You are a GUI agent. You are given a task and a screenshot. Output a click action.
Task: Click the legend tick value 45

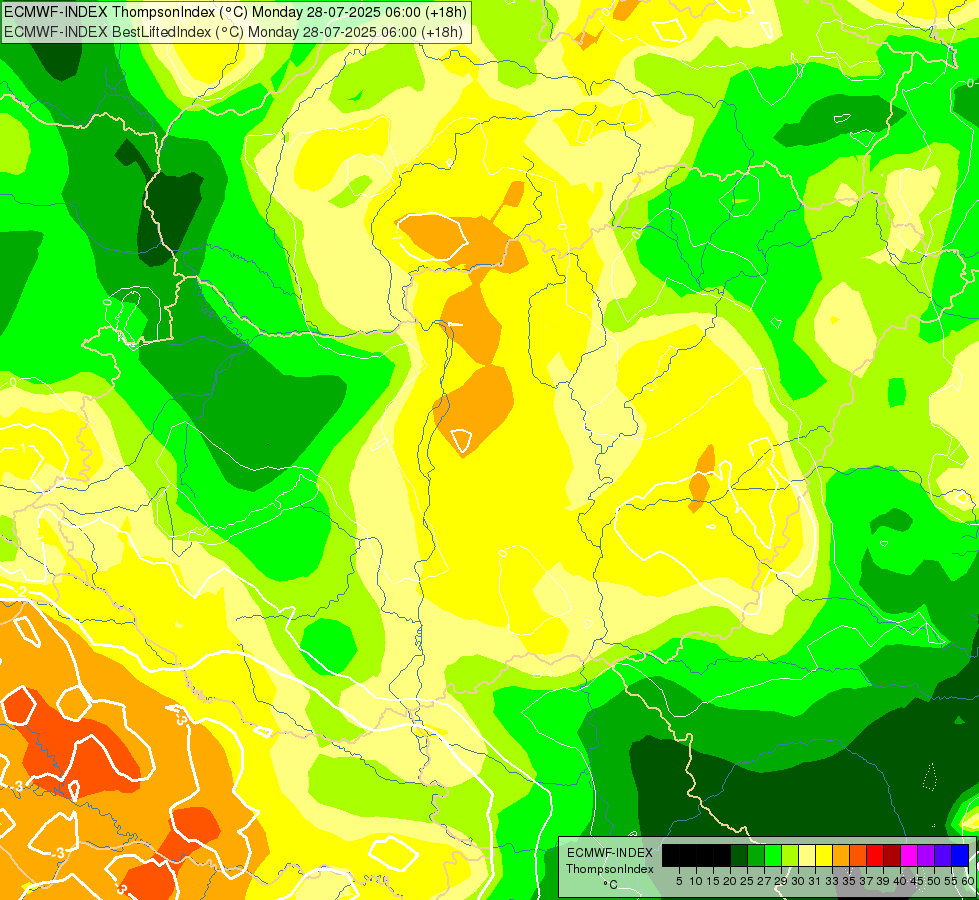point(918,881)
